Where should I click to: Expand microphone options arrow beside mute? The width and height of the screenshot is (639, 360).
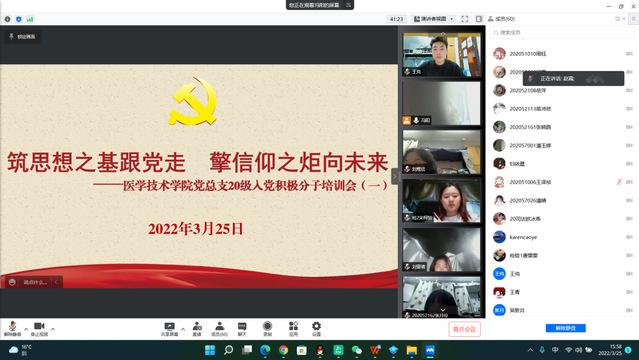pyautogui.click(x=26, y=329)
